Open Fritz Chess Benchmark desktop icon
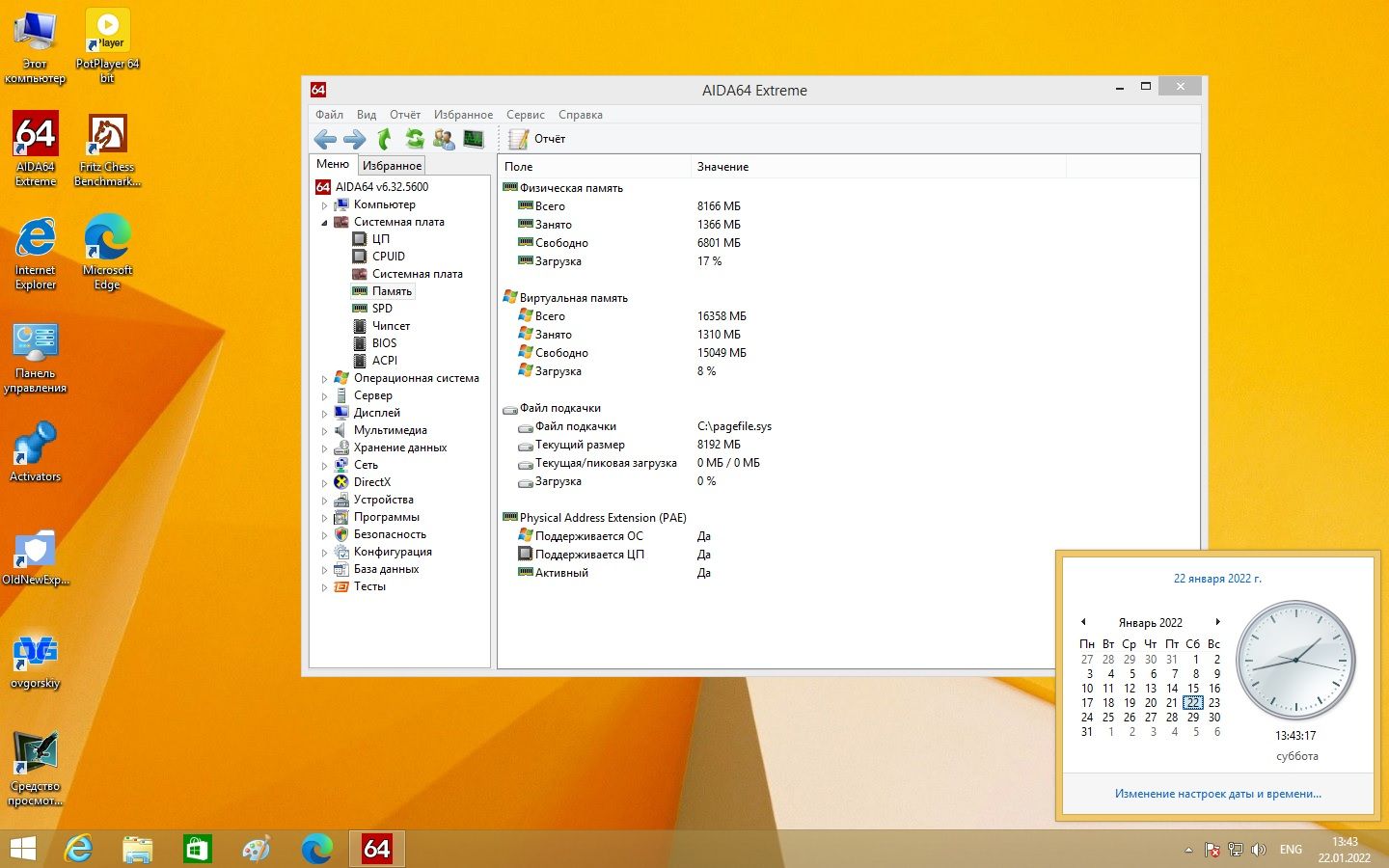Viewport: 1389px width, 868px height. [107, 149]
